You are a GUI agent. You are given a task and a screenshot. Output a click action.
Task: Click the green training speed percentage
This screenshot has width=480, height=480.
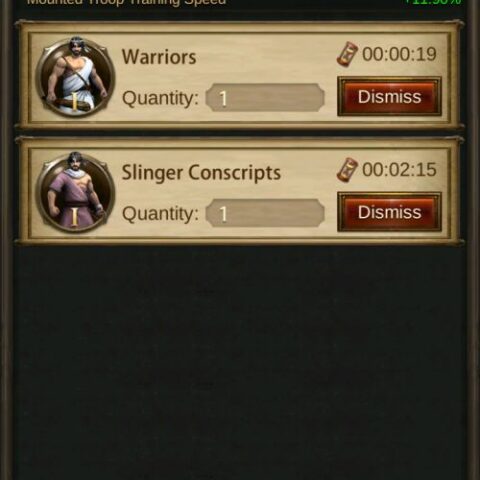[x=432, y=3]
